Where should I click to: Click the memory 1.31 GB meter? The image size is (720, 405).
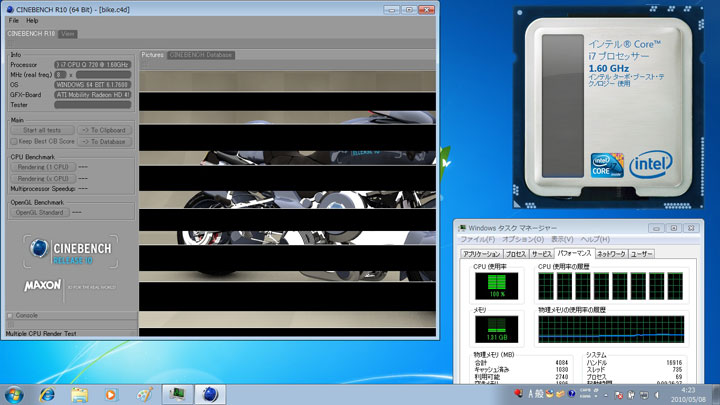(496, 329)
